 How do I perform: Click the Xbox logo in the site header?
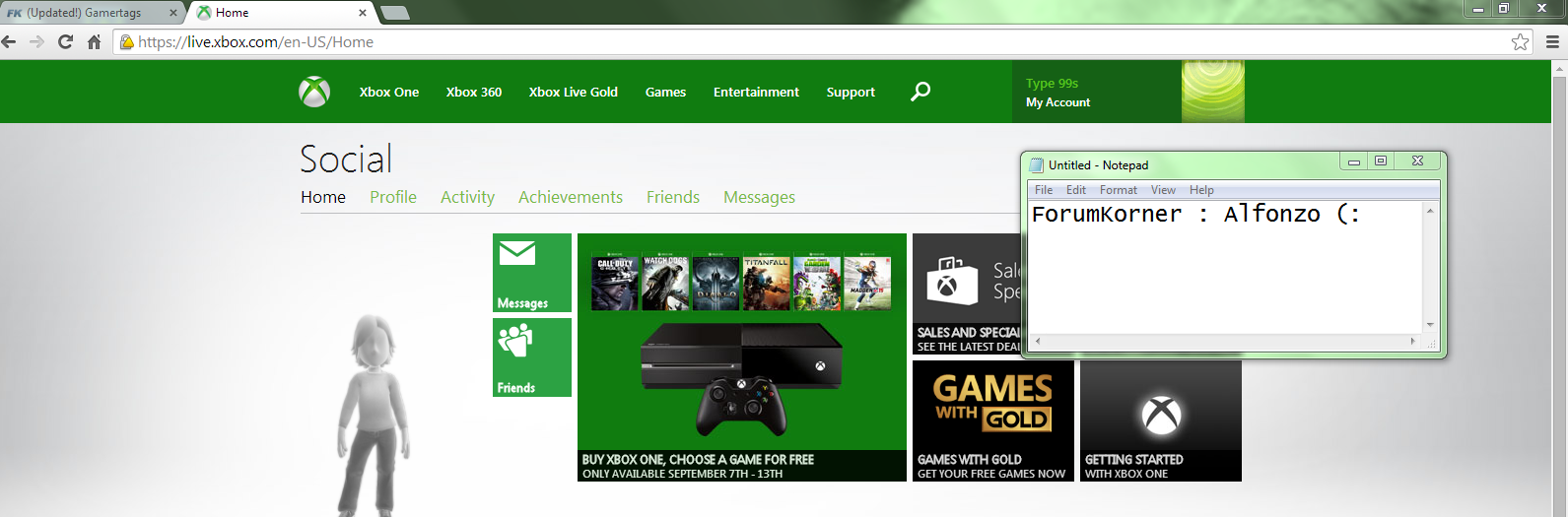point(314,92)
